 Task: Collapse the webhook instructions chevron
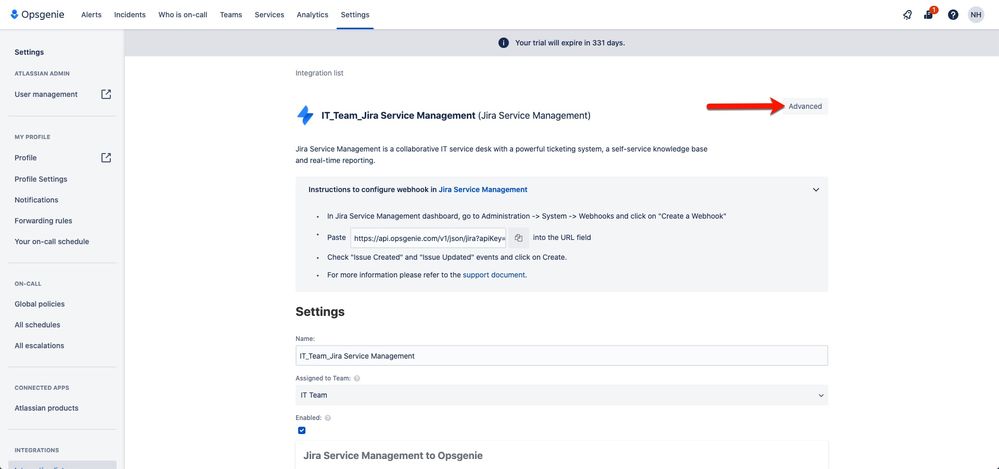pos(816,189)
